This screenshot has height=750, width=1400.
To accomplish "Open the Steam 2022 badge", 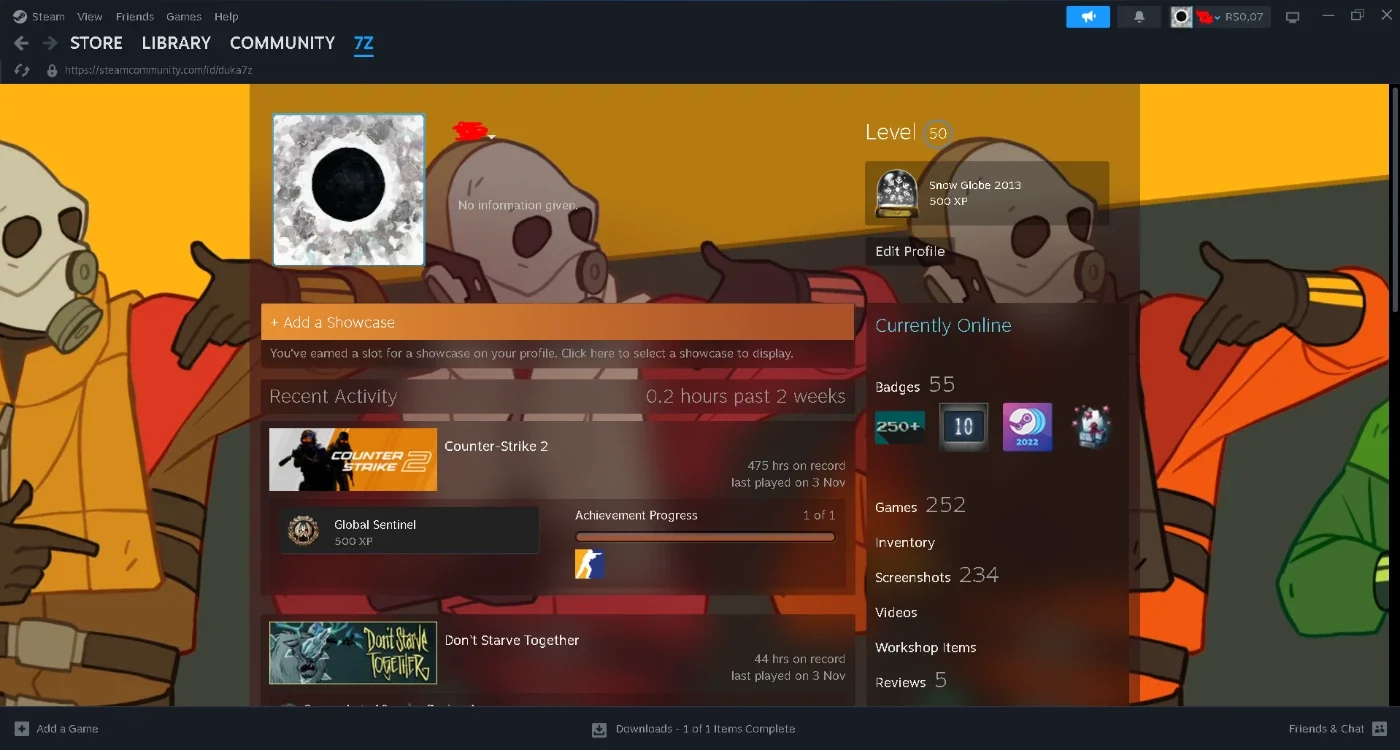I will coord(1027,427).
